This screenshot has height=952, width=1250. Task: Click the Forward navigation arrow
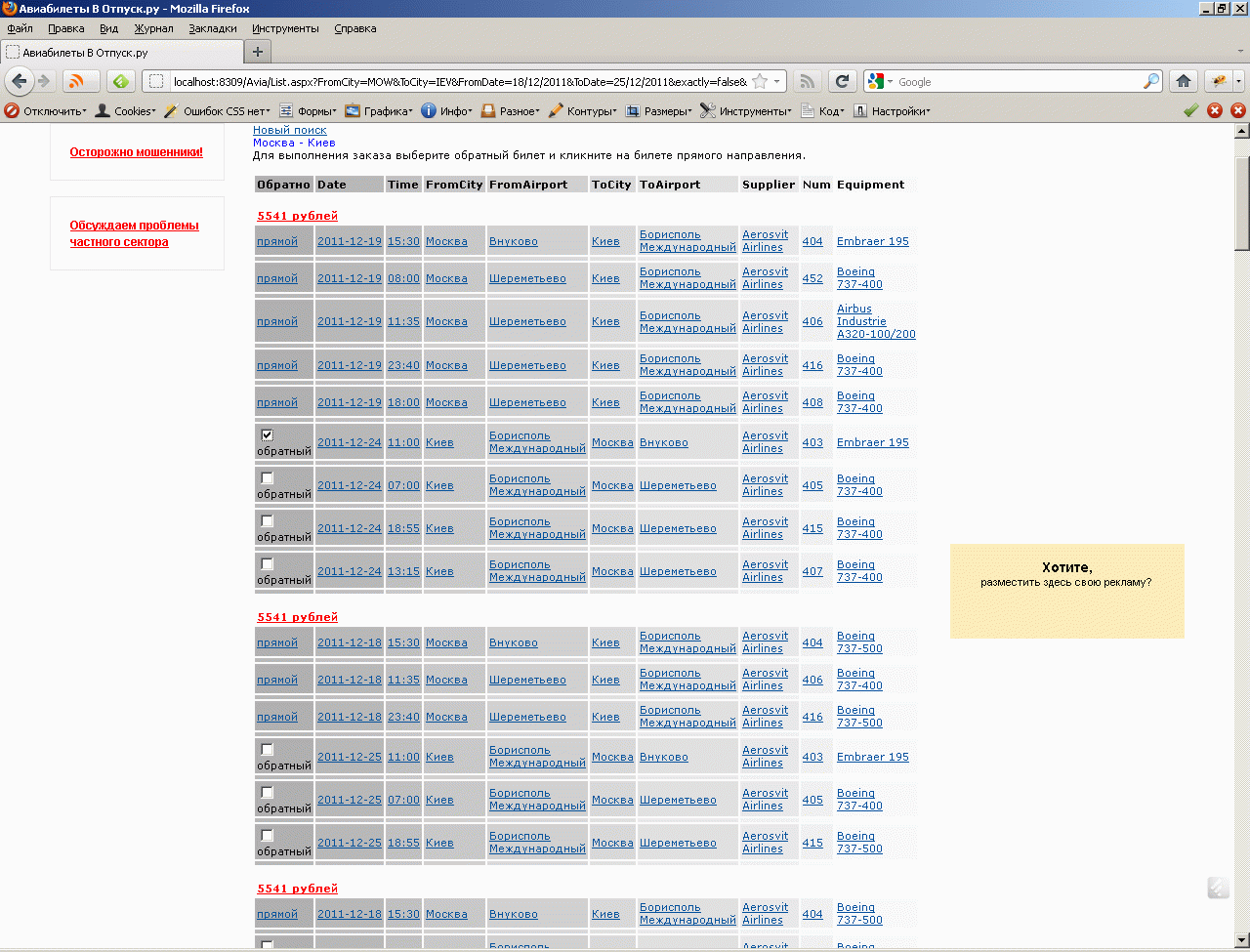44,81
